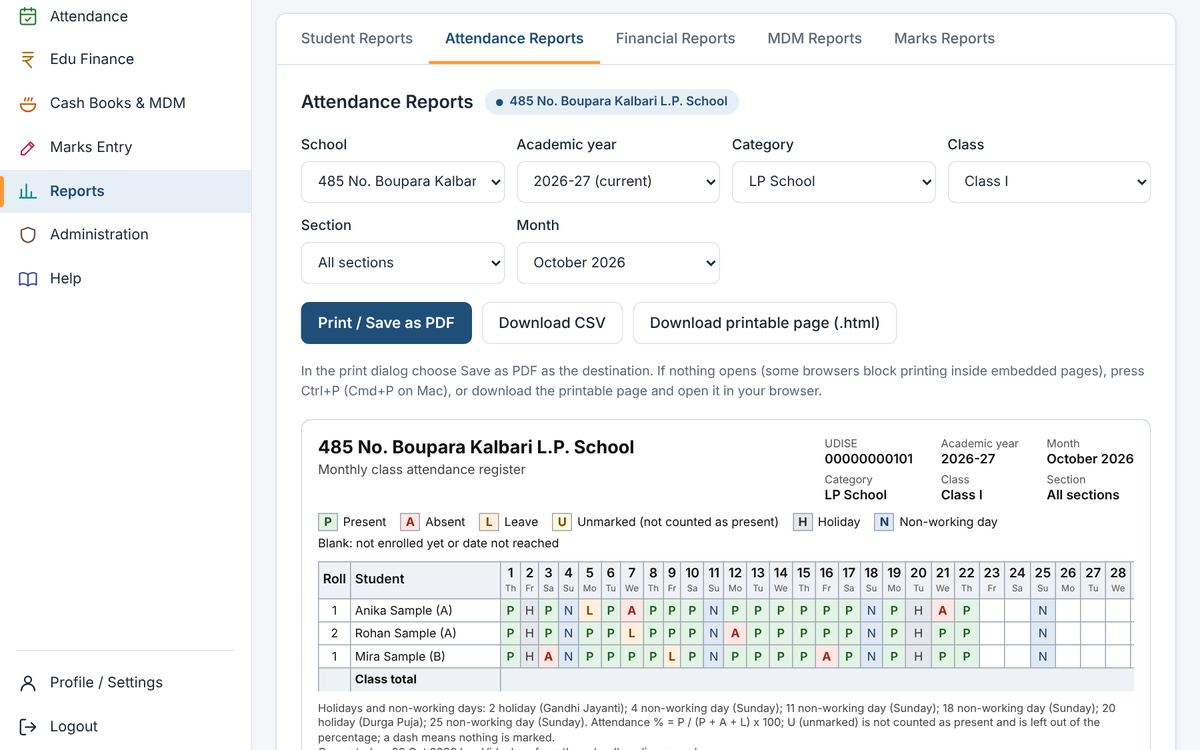
Task: Expand the Month dropdown showing October 2026
Action: [x=618, y=263]
